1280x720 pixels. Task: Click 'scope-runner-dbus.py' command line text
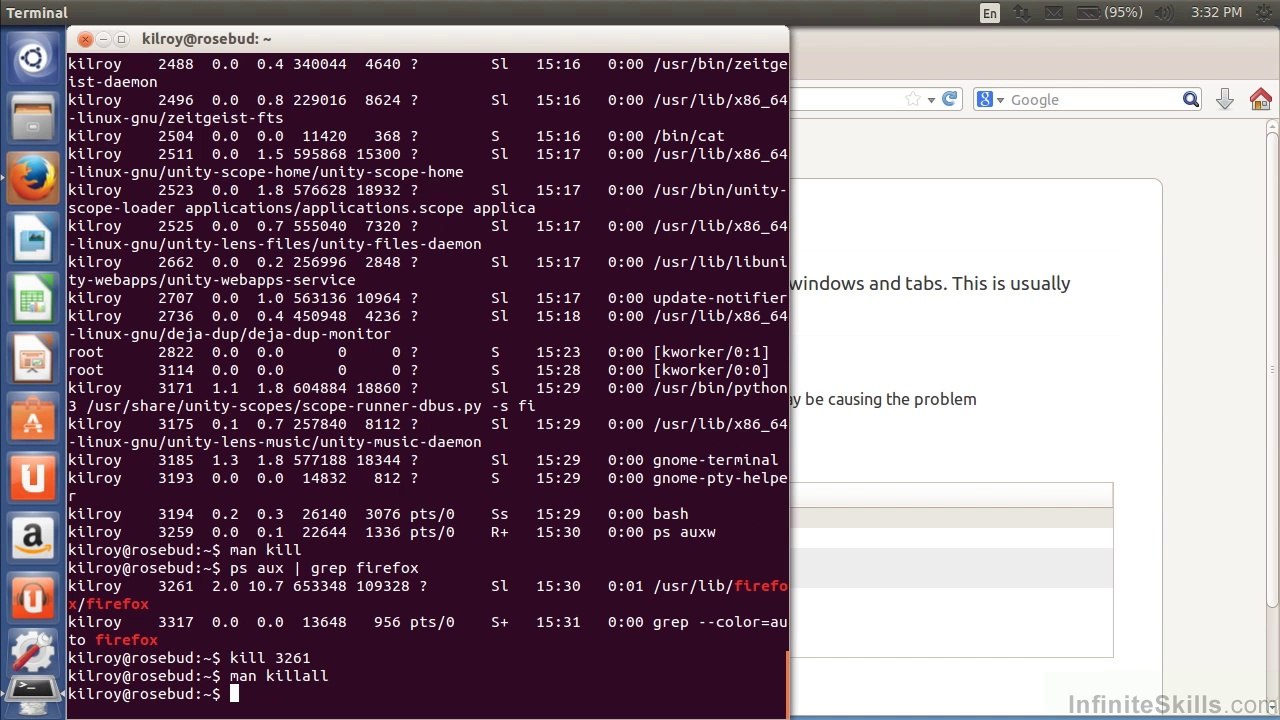[301, 406]
